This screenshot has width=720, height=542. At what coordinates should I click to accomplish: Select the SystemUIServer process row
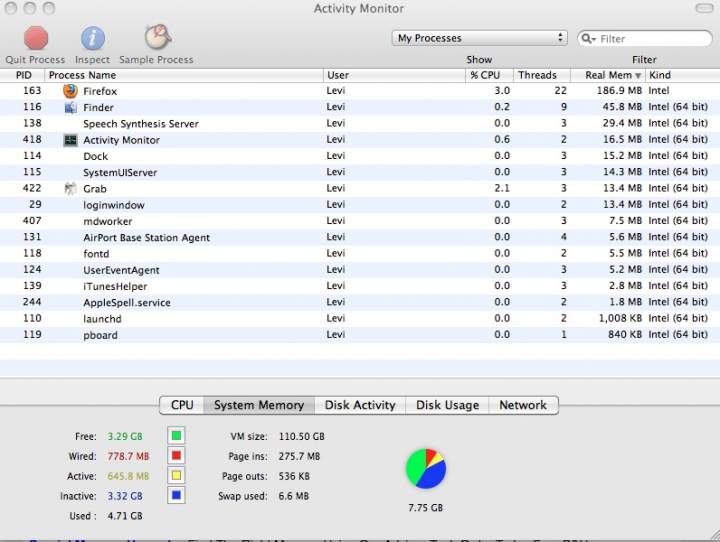pos(360,172)
